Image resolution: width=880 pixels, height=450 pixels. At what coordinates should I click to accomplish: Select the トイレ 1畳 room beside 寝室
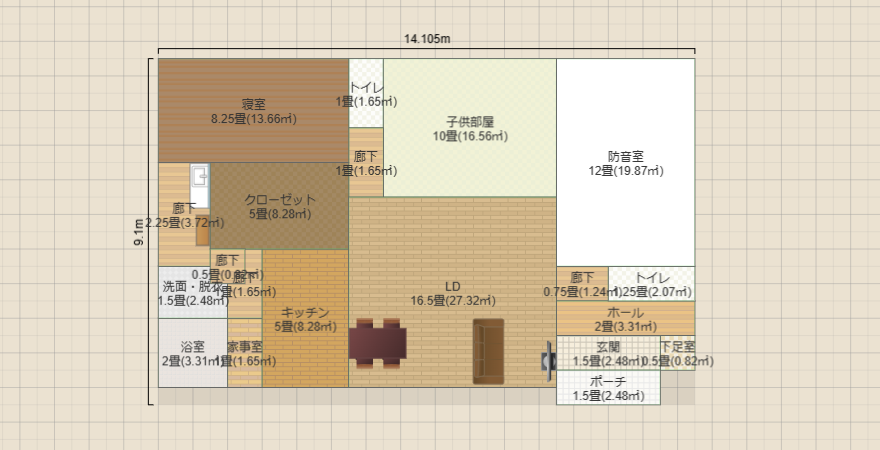click(366, 93)
